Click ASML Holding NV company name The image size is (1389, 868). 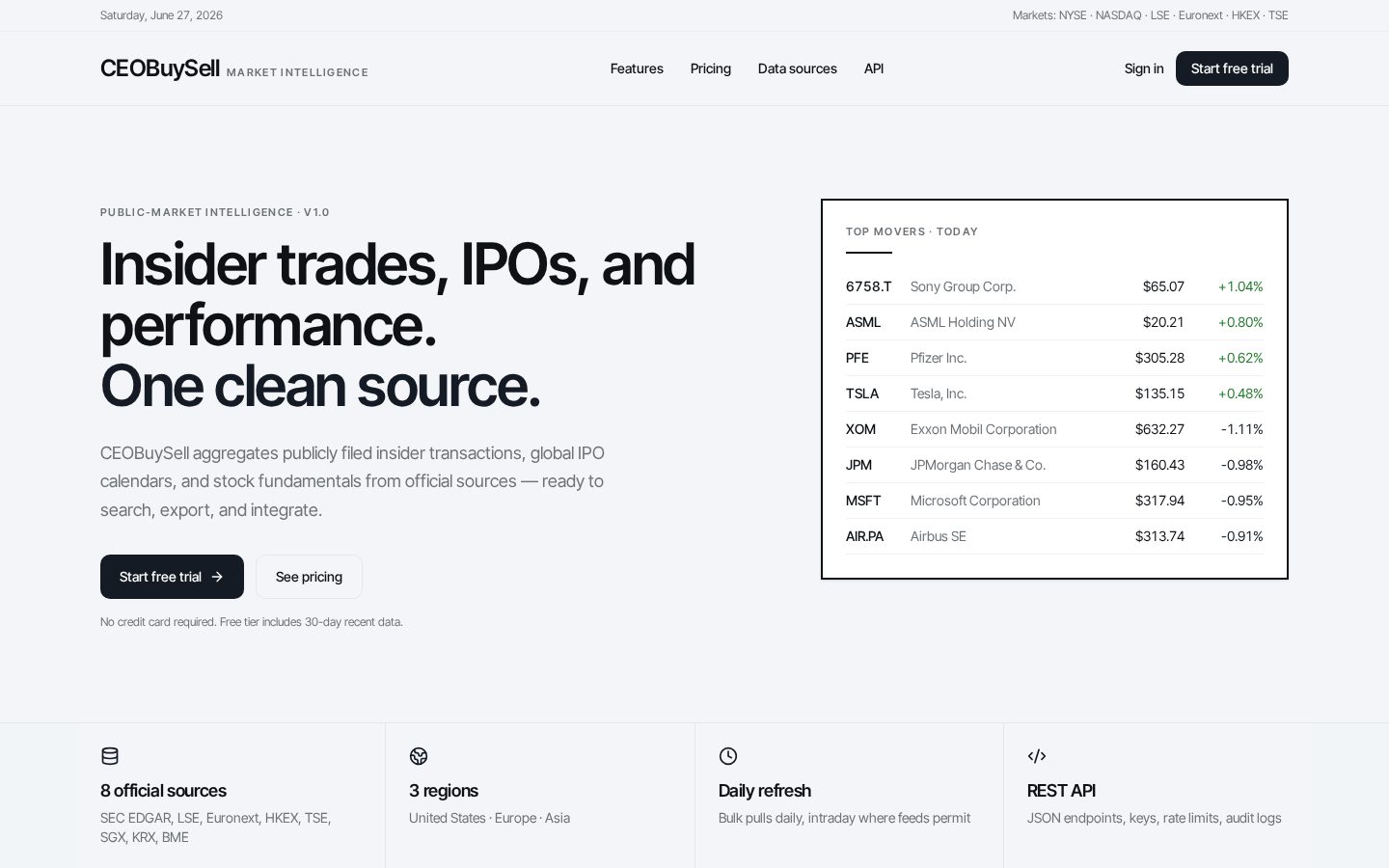[x=963, y=322]
